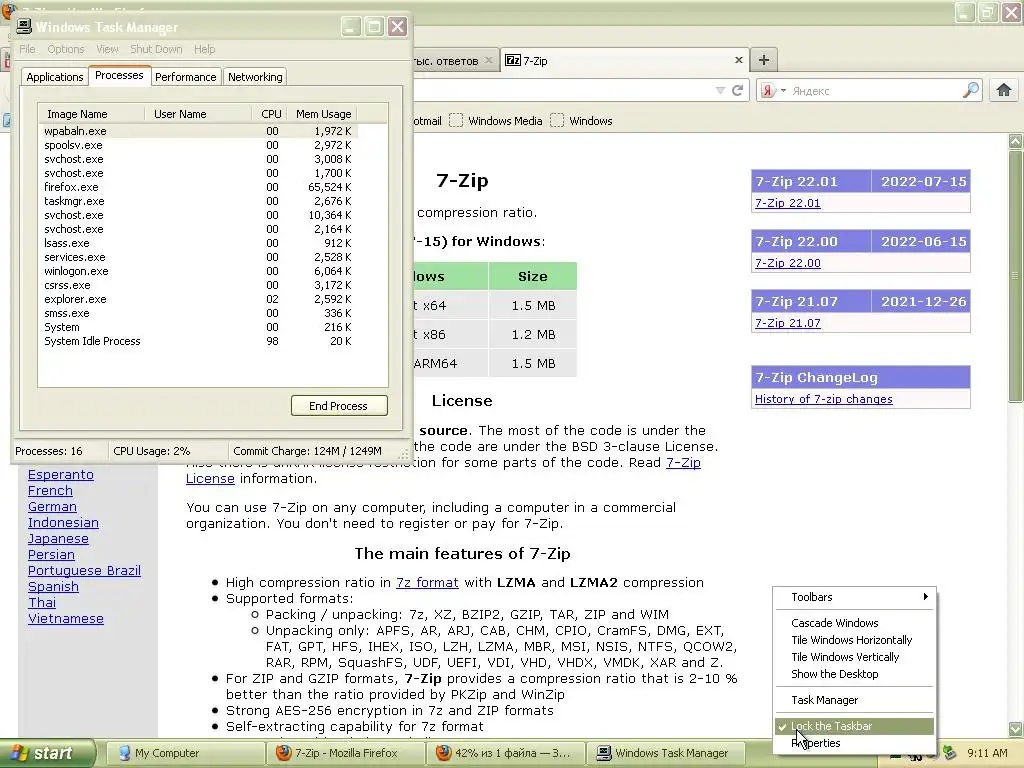Switch to Performance tab
1024x768 pixels.
[185, 77]
